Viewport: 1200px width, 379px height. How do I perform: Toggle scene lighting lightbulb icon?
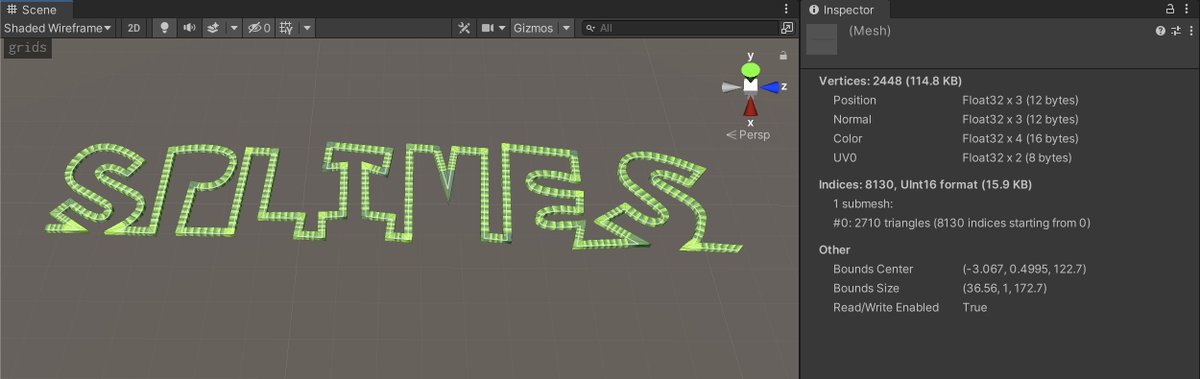(165, 28)
